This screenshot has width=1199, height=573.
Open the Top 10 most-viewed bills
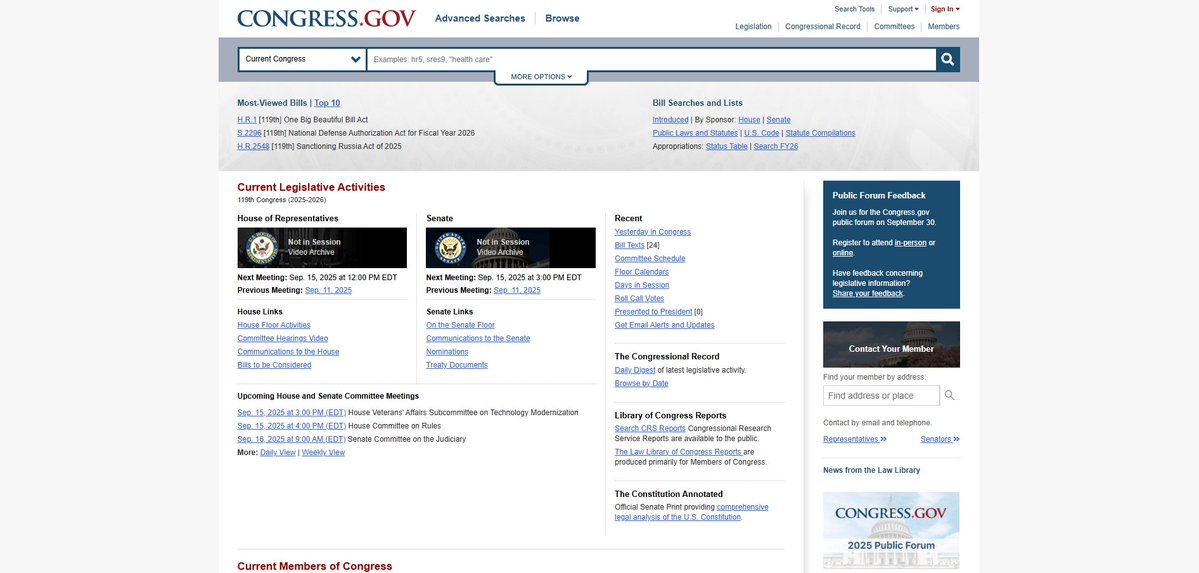click(327, 103)
